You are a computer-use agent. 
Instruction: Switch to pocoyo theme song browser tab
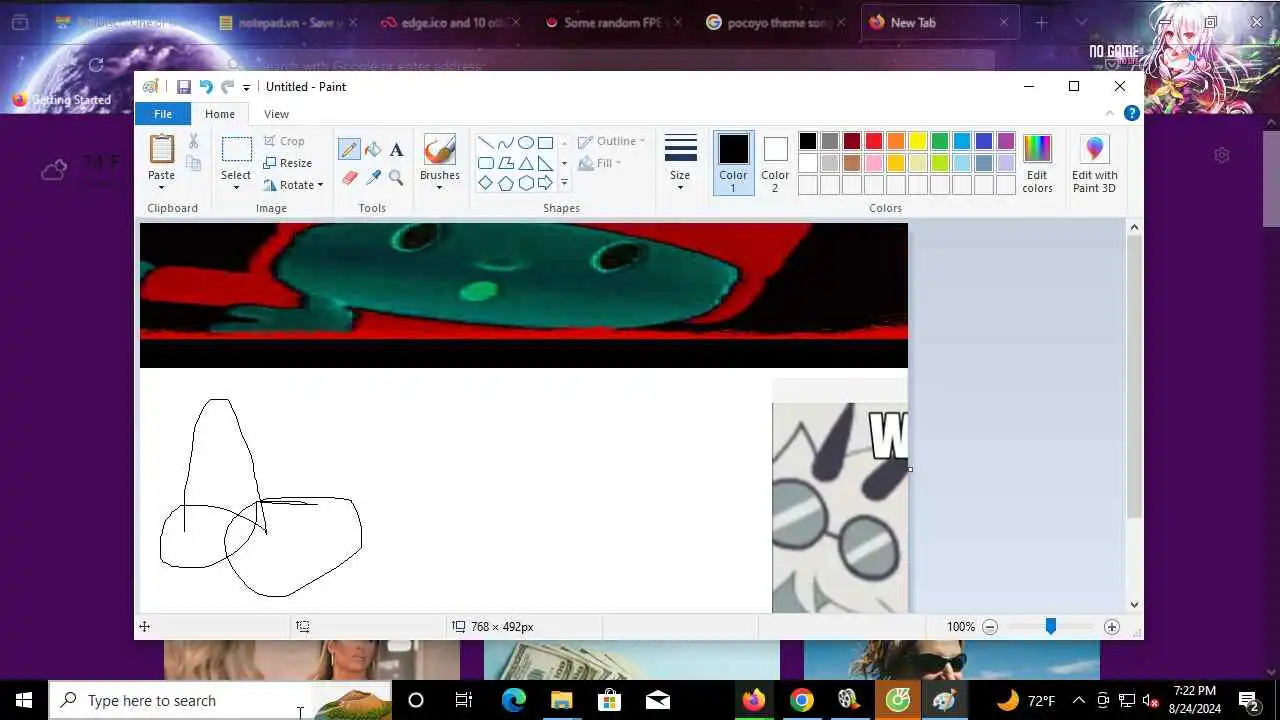click(x=775, y=22)
